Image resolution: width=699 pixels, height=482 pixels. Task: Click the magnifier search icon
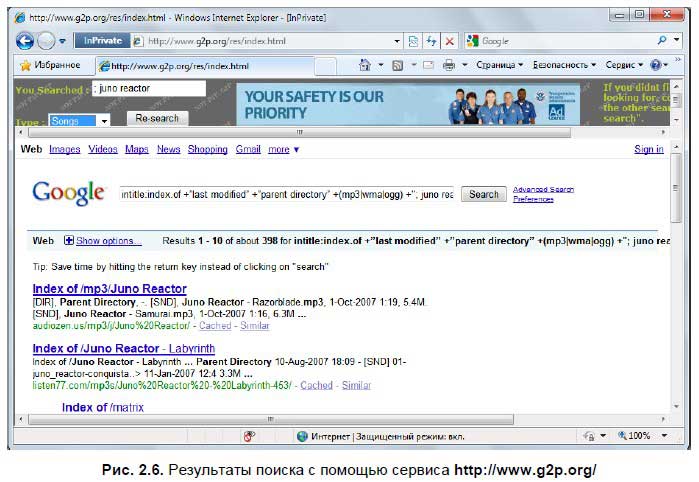(662, 41)
